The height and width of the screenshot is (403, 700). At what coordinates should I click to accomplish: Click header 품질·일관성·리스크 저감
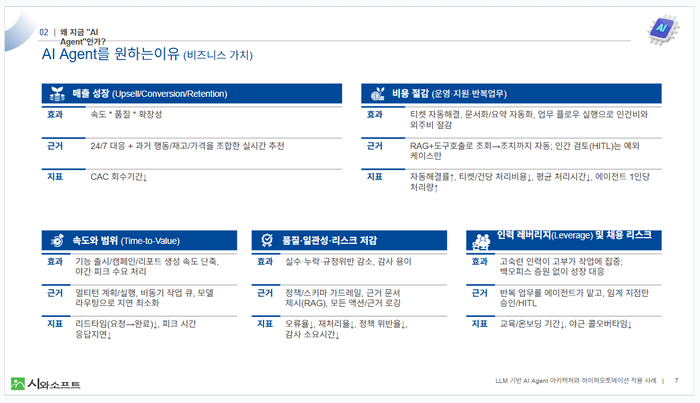pyautogui.click(x=329, y=241)
